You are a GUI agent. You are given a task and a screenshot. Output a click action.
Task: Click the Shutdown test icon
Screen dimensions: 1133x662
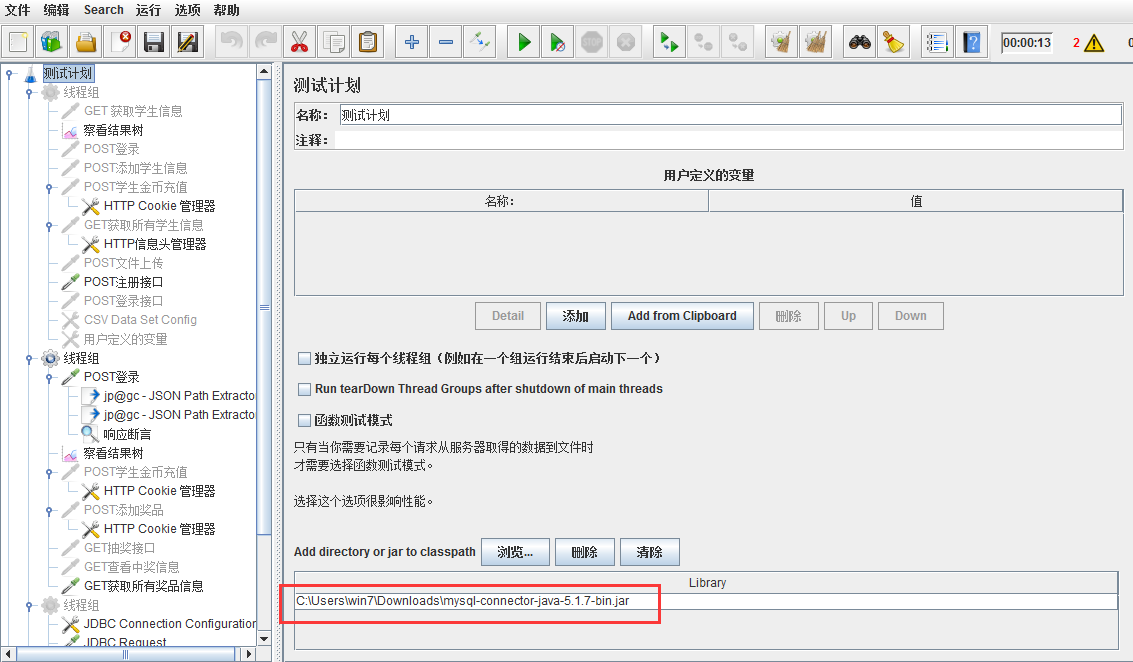pyautogui.click(x=626, y=42)
